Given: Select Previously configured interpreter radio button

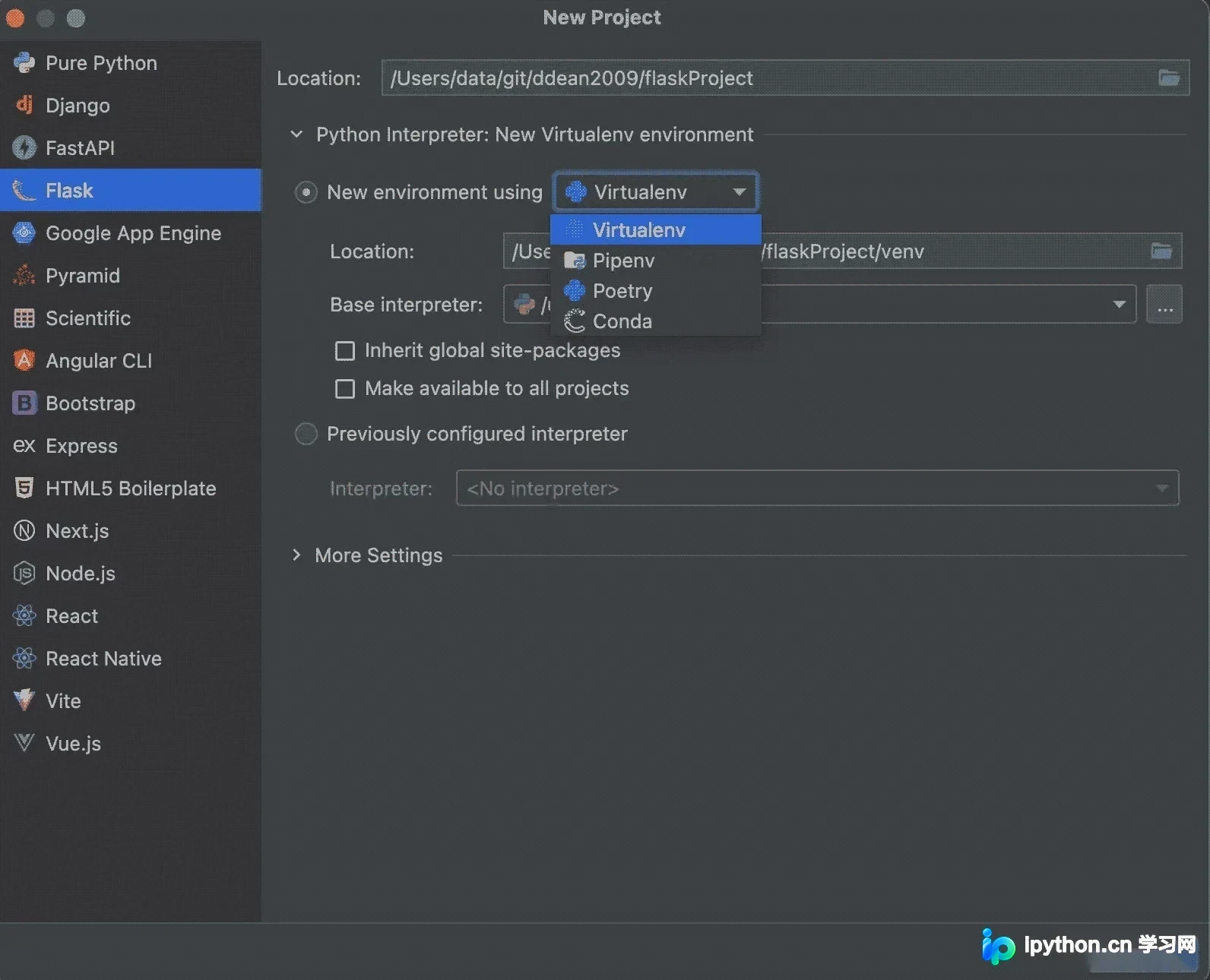Looking at the screenshot, I should [x=306, y=434].
